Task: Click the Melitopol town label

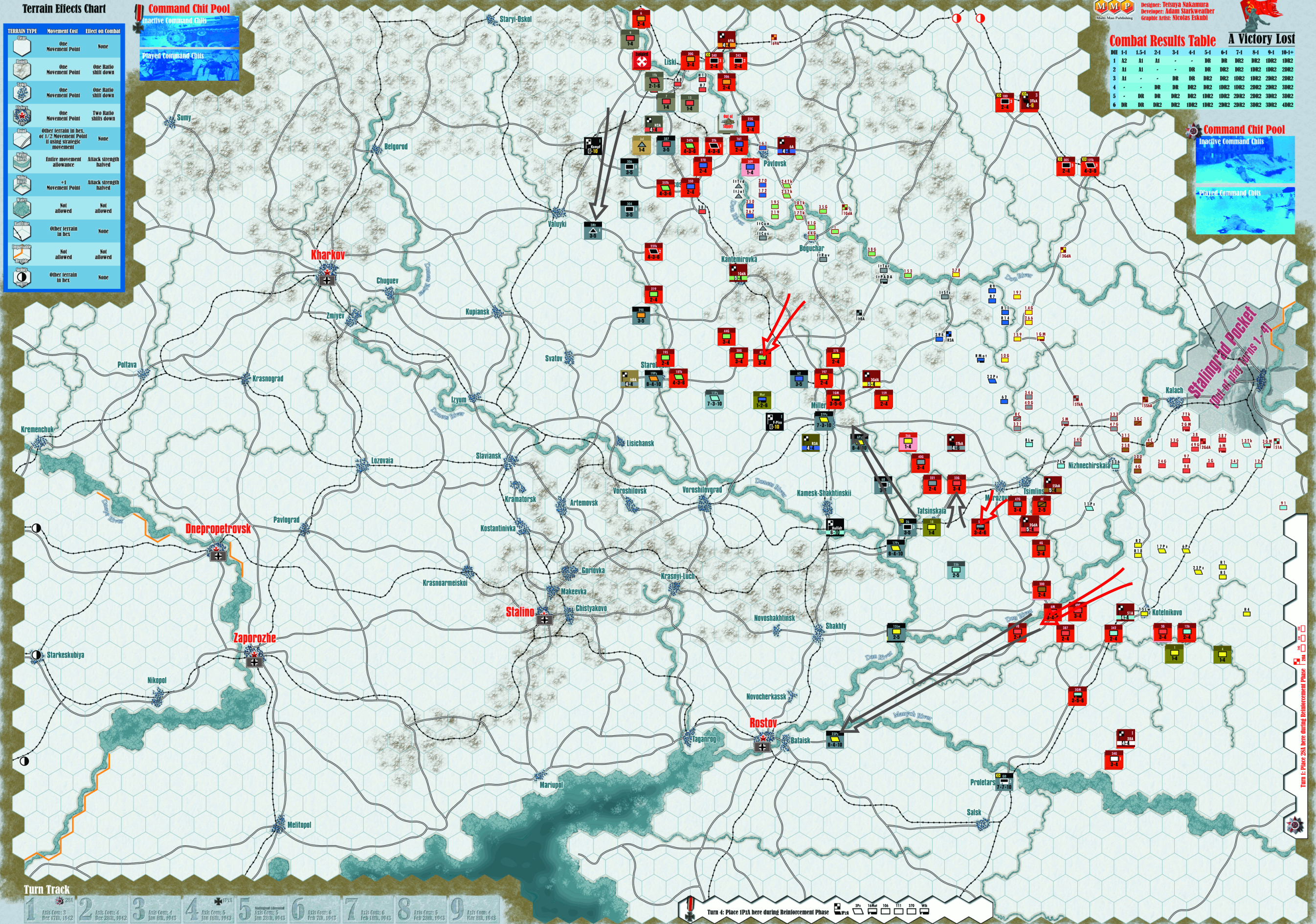Action: (x=299, y=825)
